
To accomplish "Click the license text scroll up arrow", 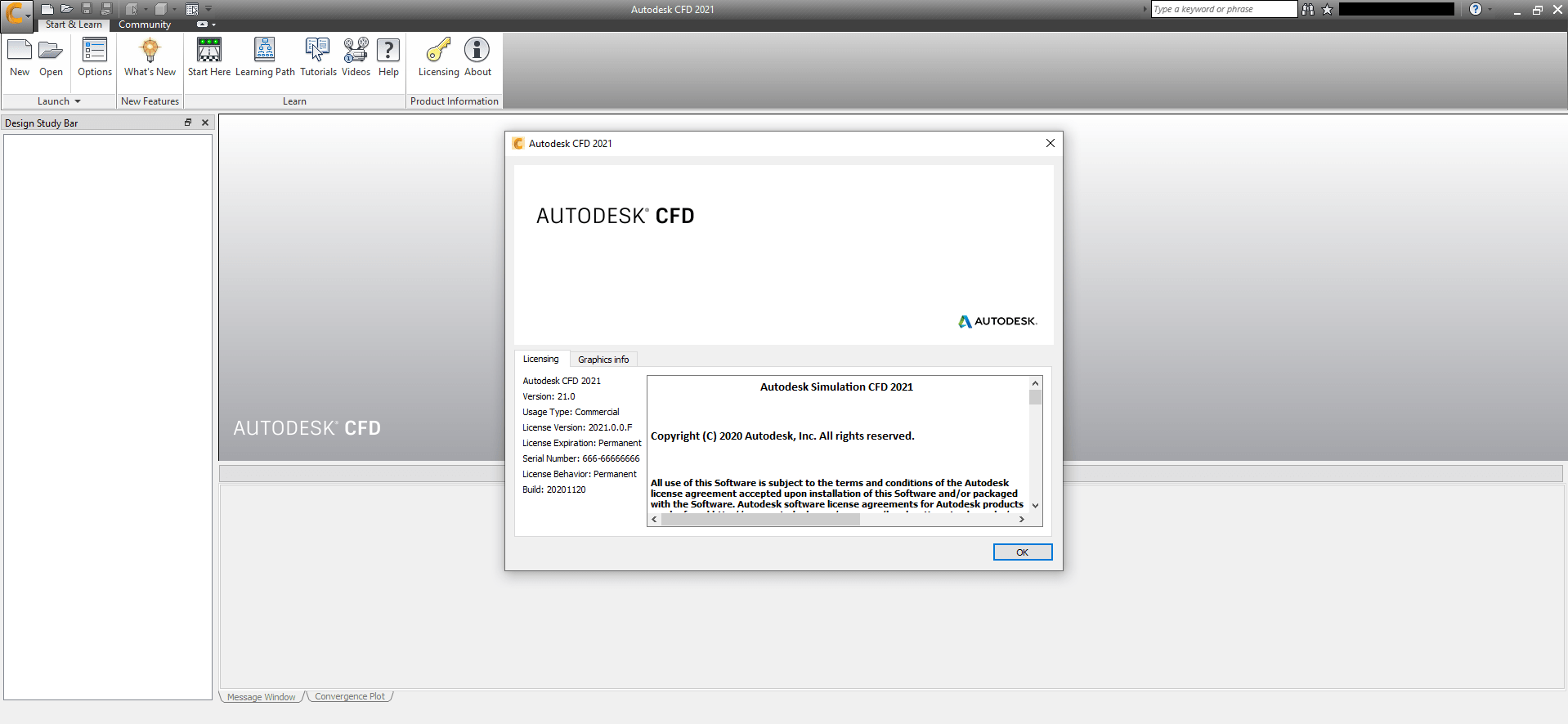I will click(1035, 383).
